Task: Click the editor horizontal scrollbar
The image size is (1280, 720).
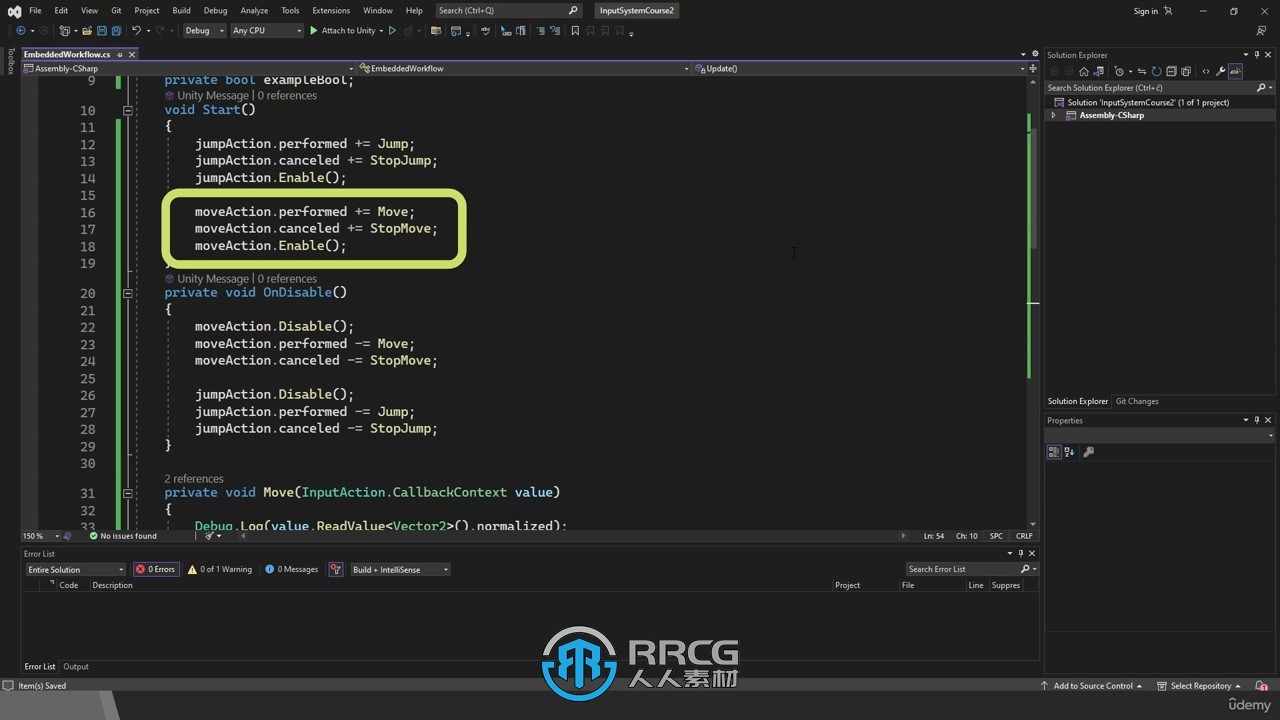Action: (x=575, y=536)
